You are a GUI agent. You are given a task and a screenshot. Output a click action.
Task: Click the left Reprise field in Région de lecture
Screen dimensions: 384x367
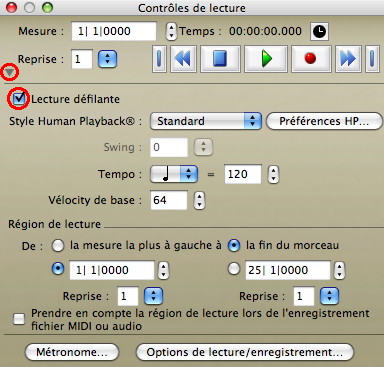coord(128,296)
